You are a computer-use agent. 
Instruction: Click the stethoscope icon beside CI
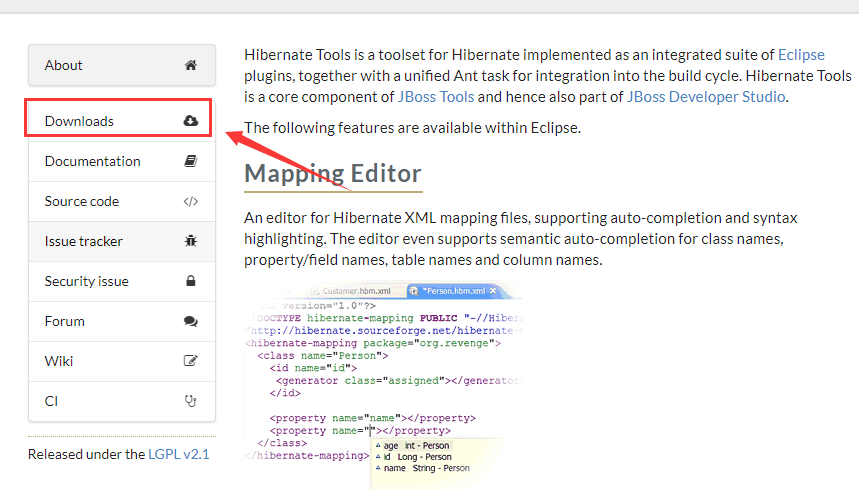[x=191, y=401]
